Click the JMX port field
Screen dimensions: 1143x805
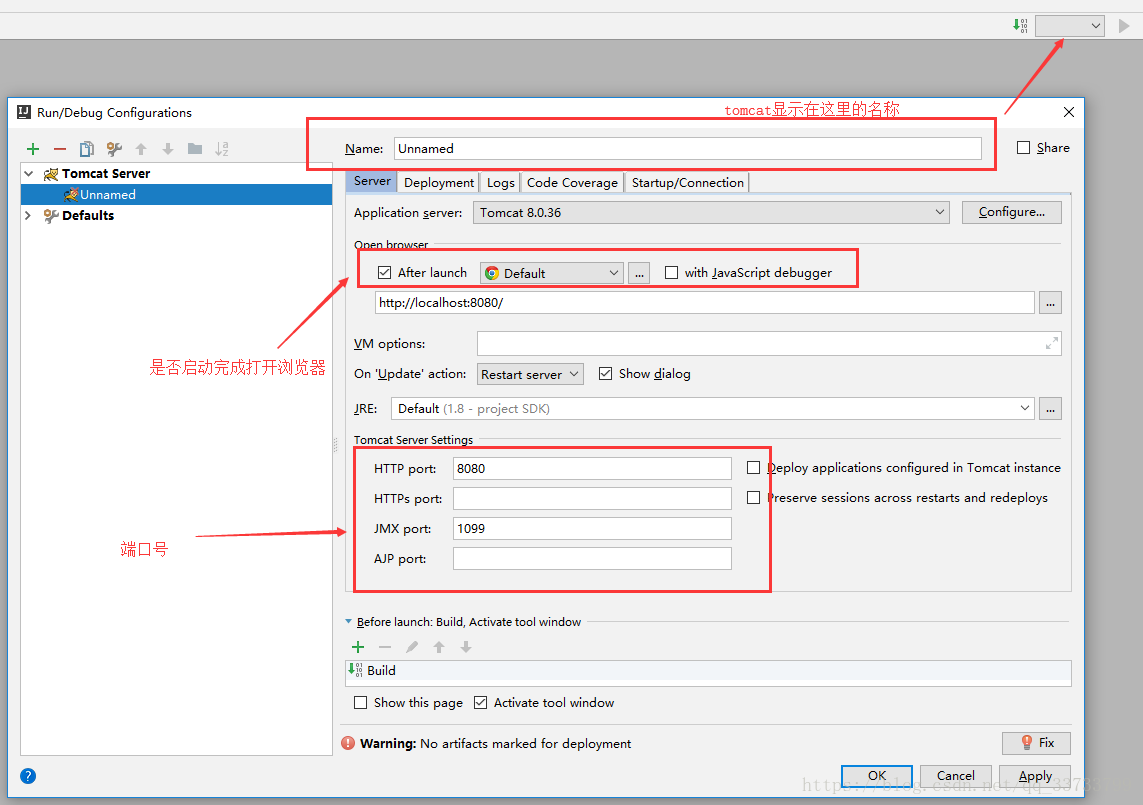[x=592, y=529]
